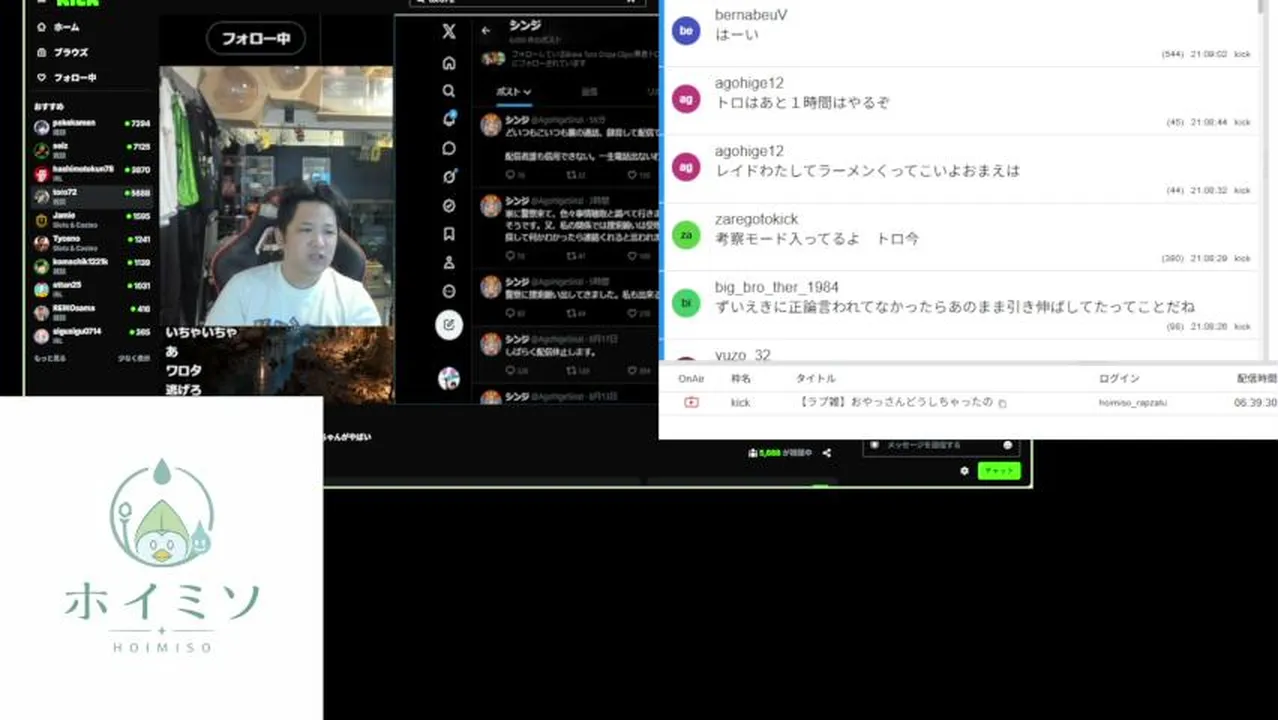Expand recommended list with もっと見る
The height and width of the screenshot is (720, 1278).
(50, 357)
